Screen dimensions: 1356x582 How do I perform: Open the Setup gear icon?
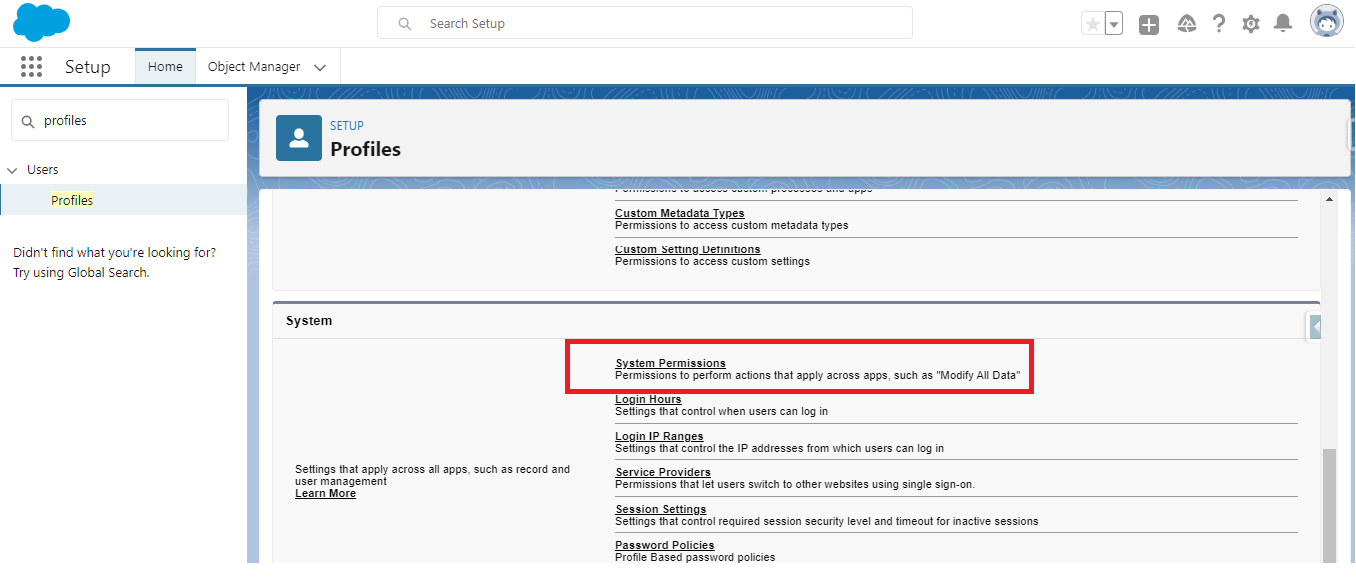(1251, 24)
